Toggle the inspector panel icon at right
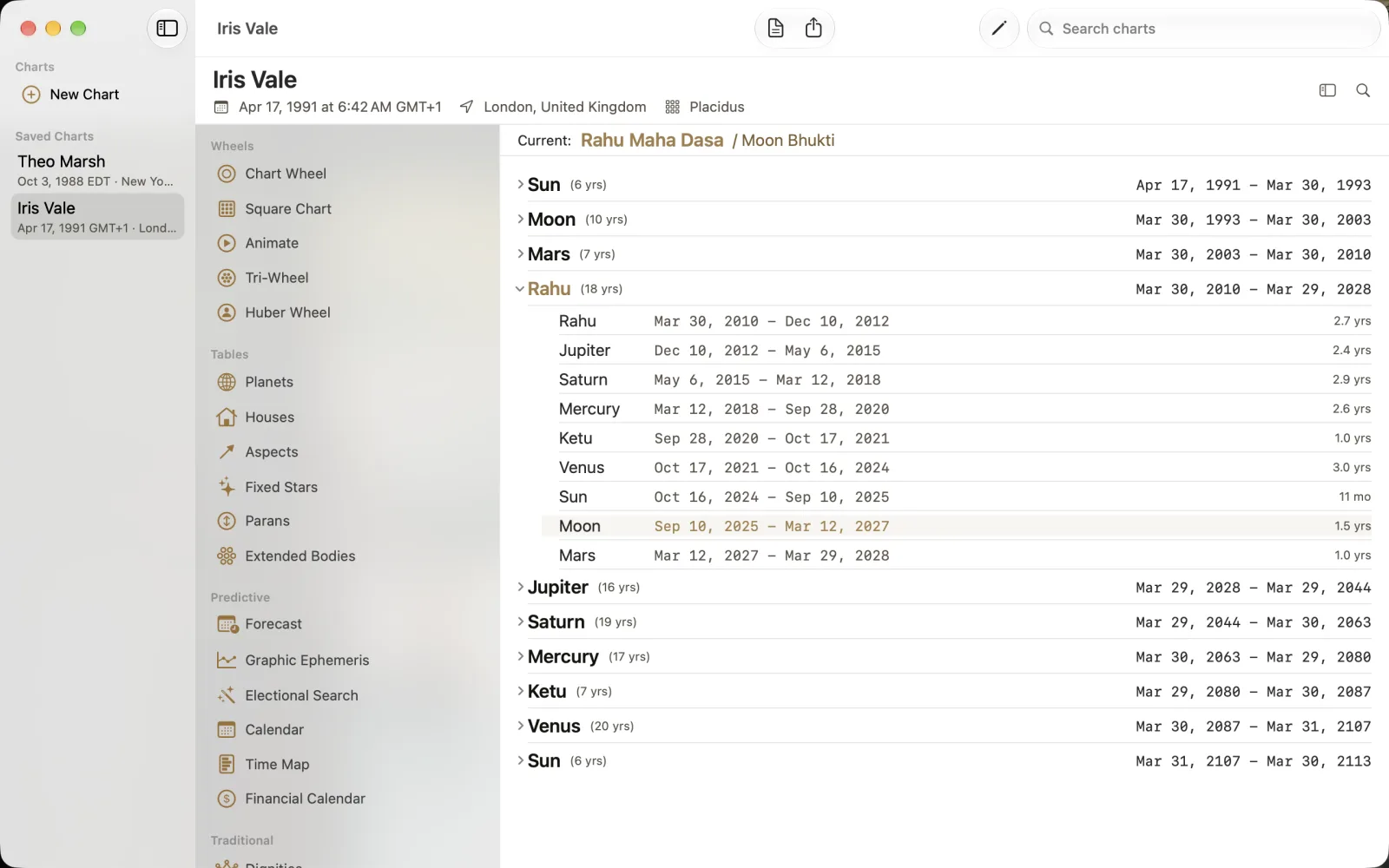 pos(1327,90)
